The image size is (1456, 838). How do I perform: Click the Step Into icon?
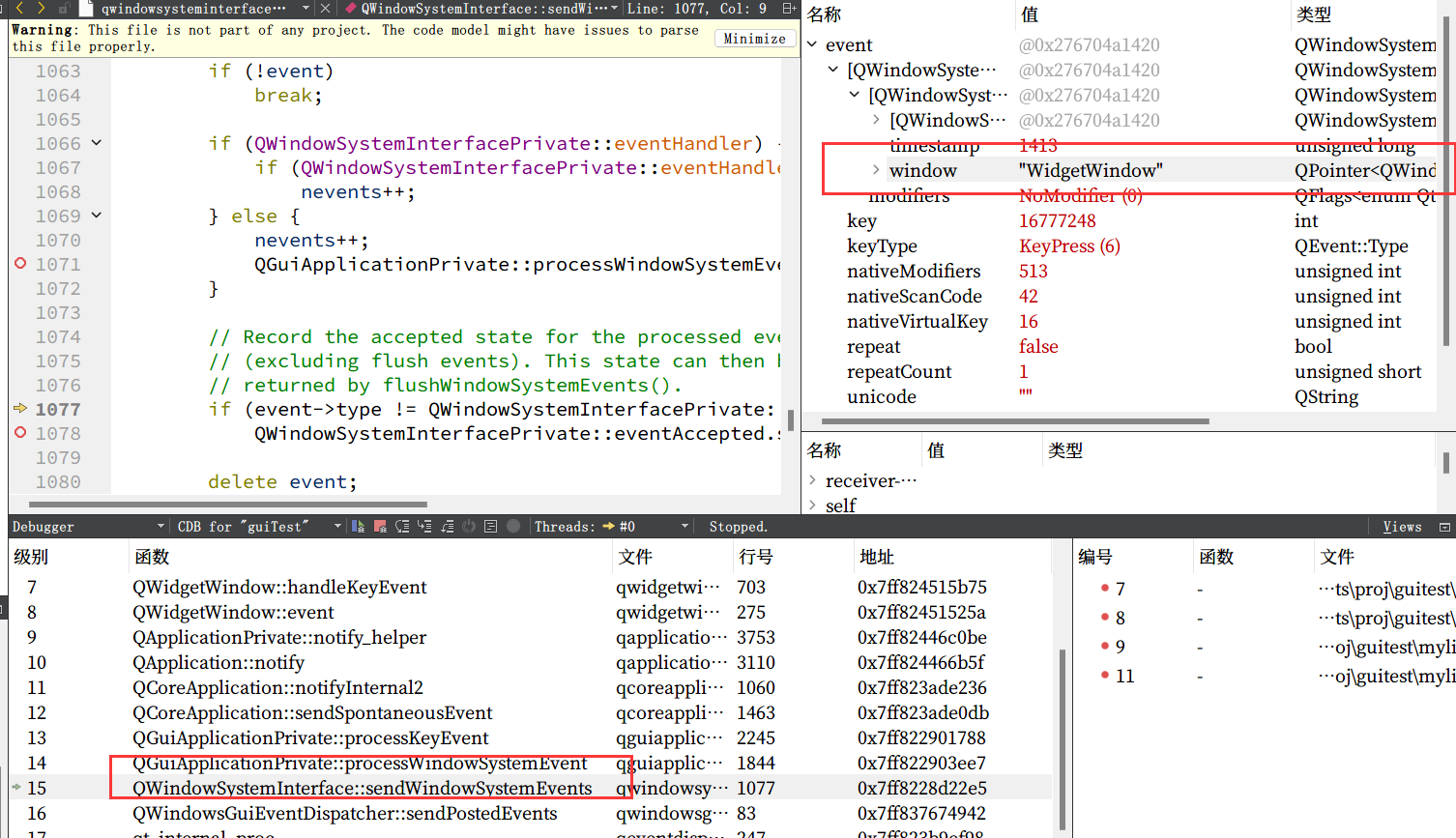(x=424, y=526)
